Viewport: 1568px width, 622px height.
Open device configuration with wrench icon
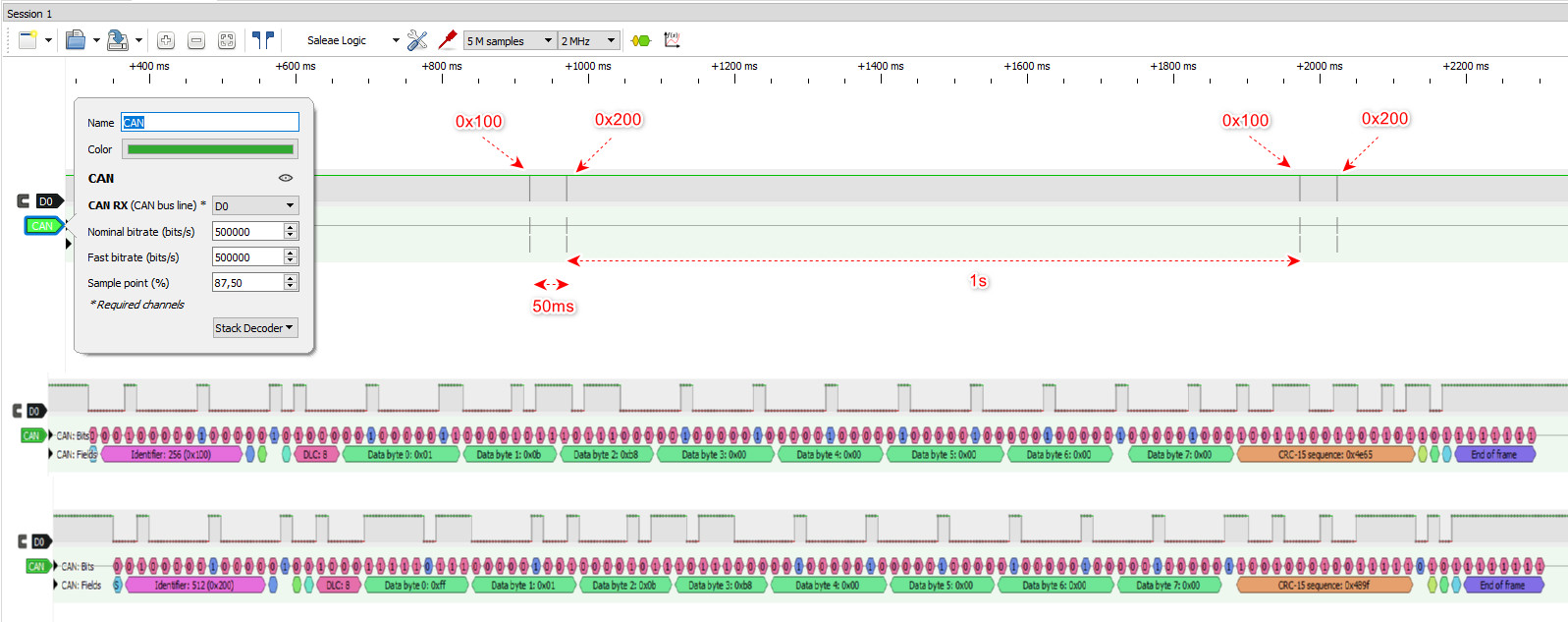coord(417,40)
